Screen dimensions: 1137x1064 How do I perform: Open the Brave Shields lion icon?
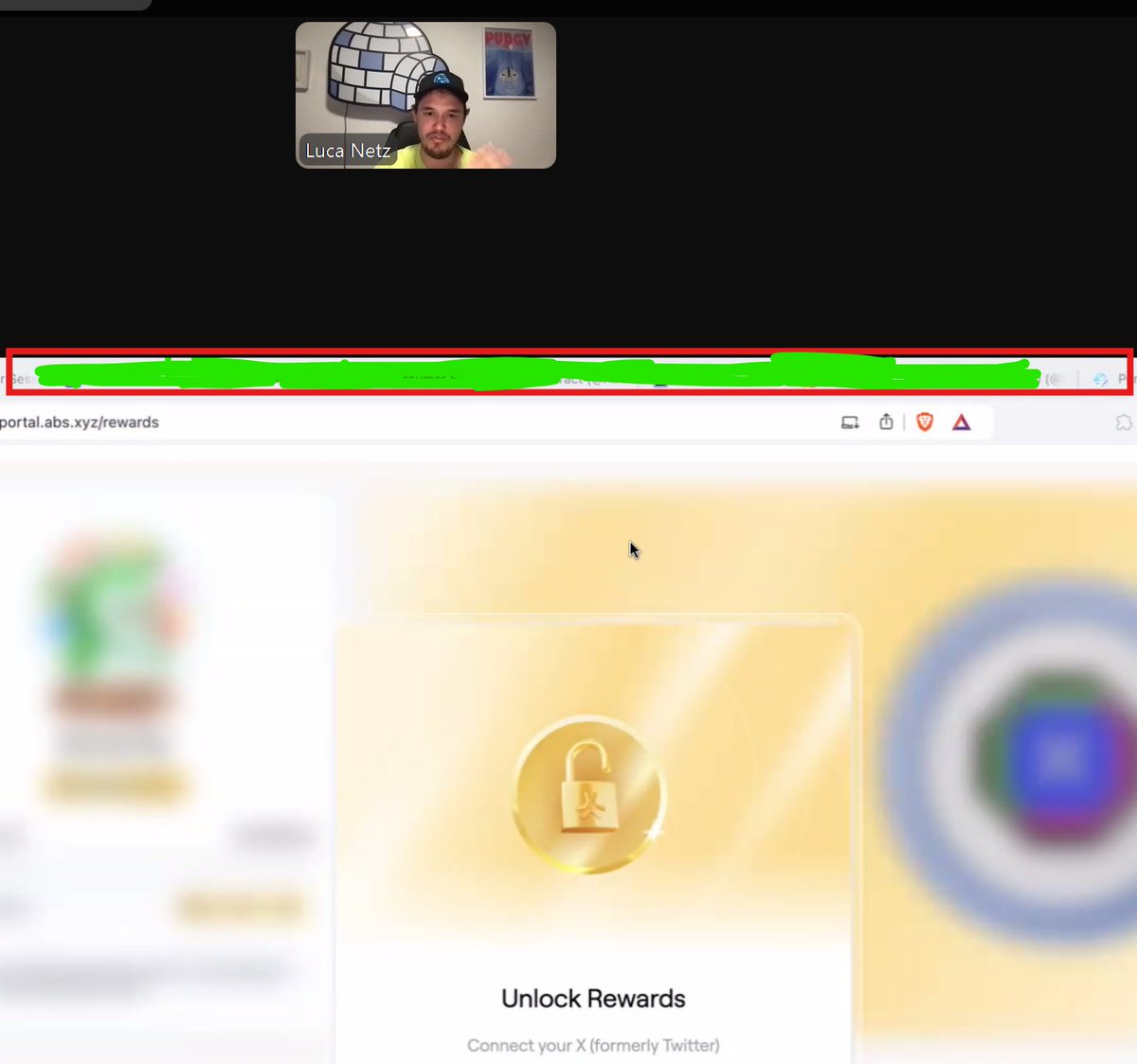point(925,423)
